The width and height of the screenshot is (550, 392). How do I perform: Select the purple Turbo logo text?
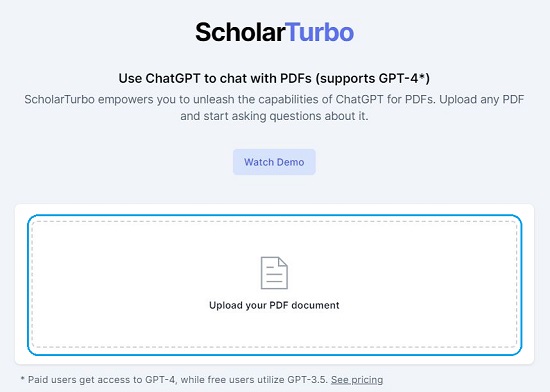click(x=319, y=32)
